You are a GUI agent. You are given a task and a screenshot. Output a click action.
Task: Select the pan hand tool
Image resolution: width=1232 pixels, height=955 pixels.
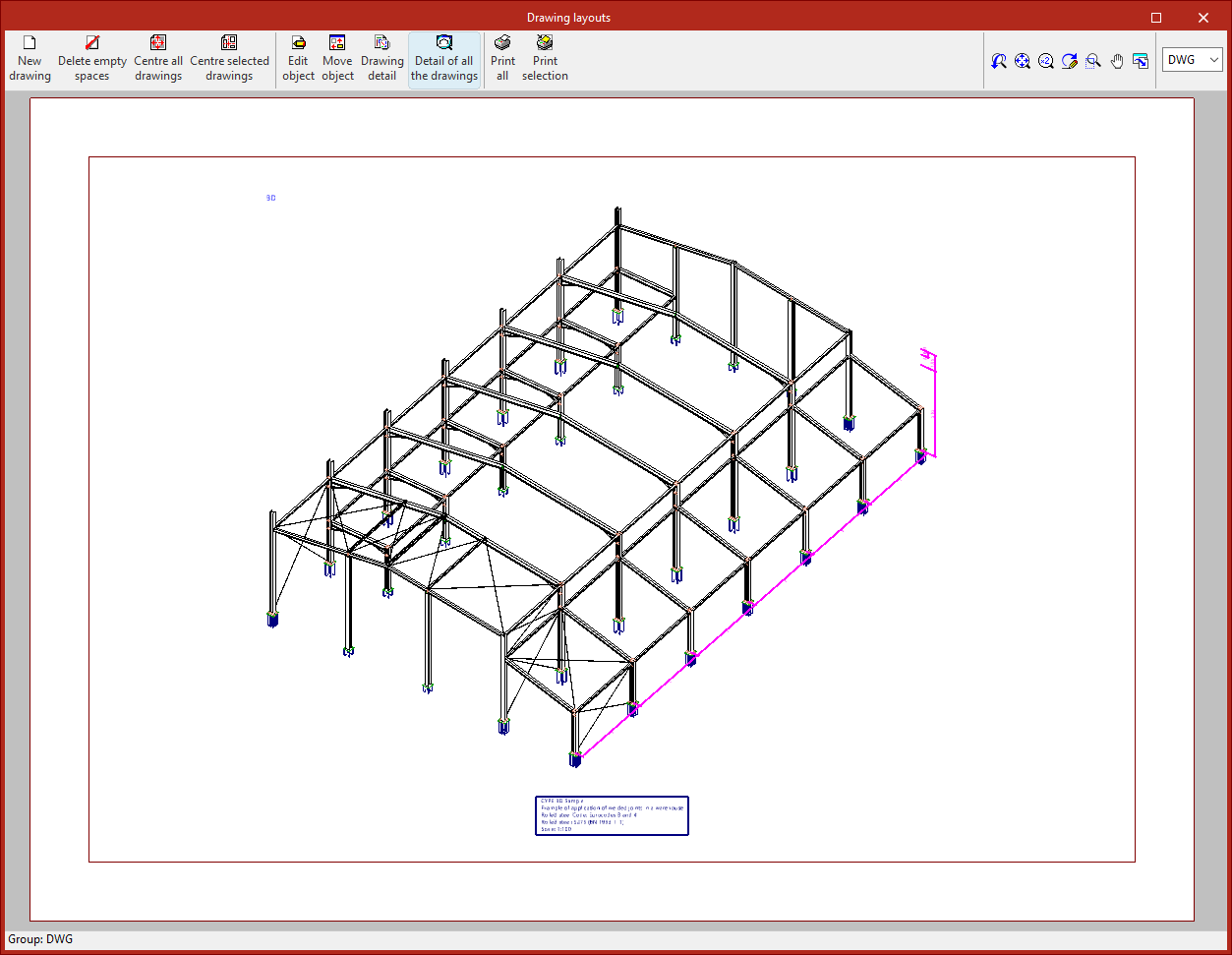[1117, 60]
